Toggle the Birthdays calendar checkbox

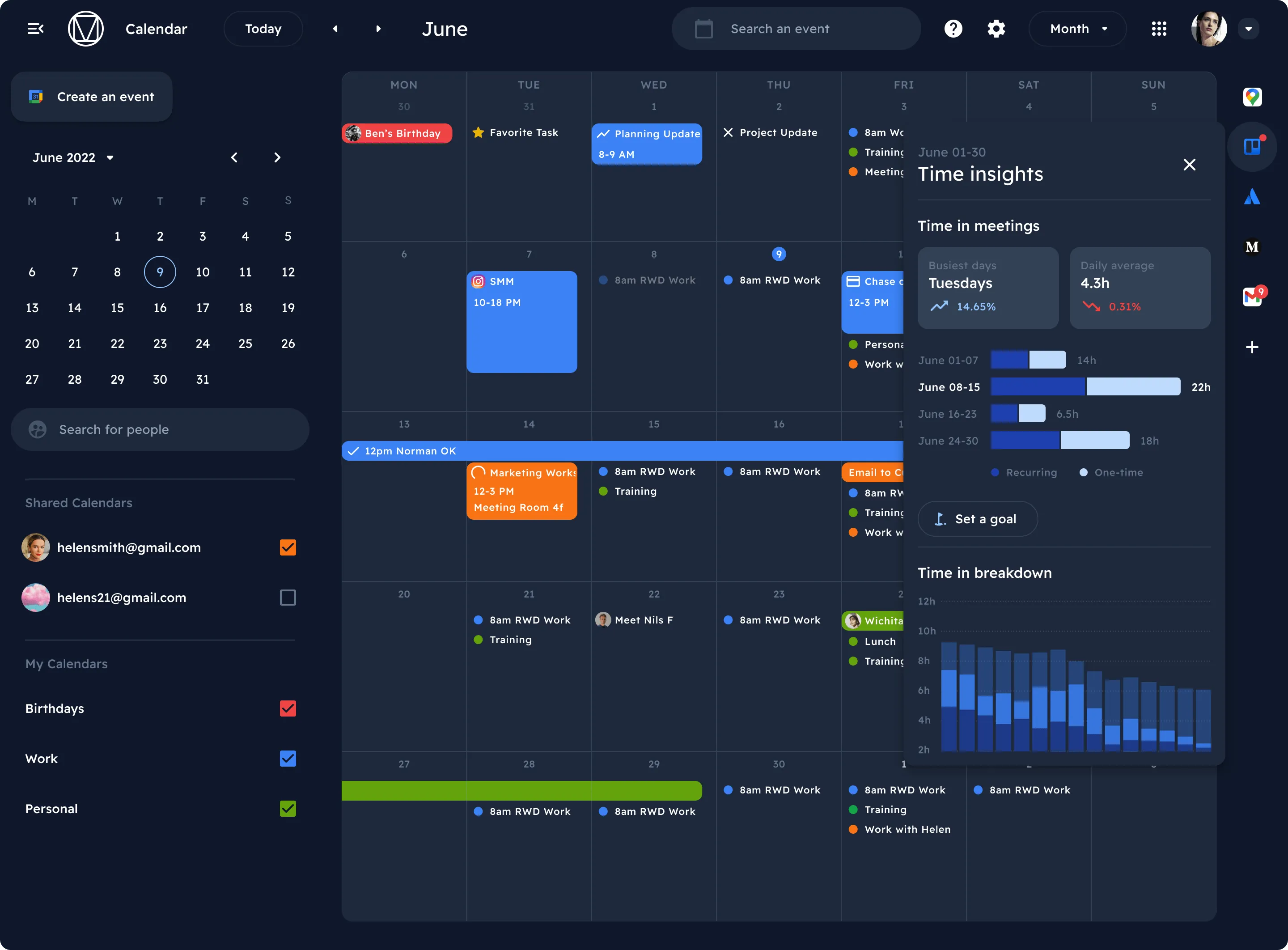coord(288,708)
